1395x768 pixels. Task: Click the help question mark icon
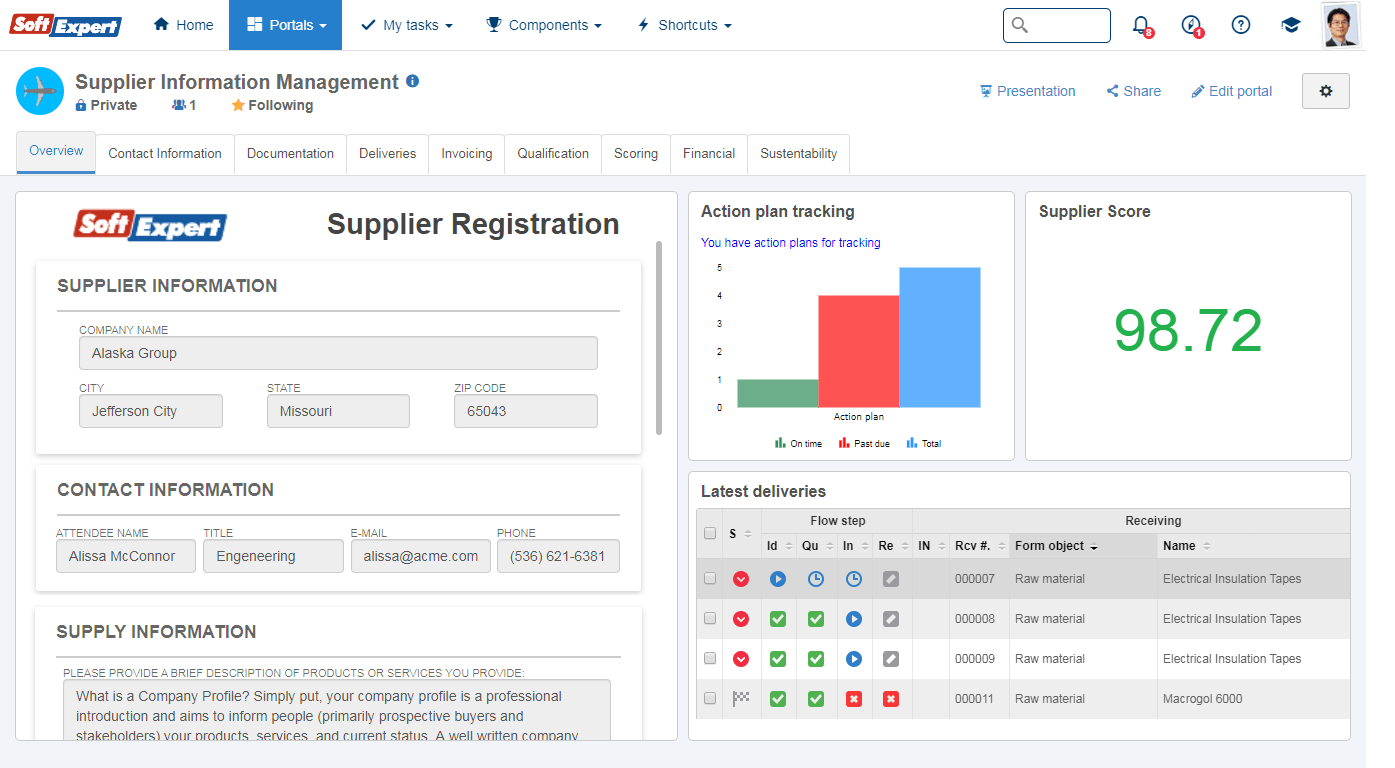coord(1241,25)
